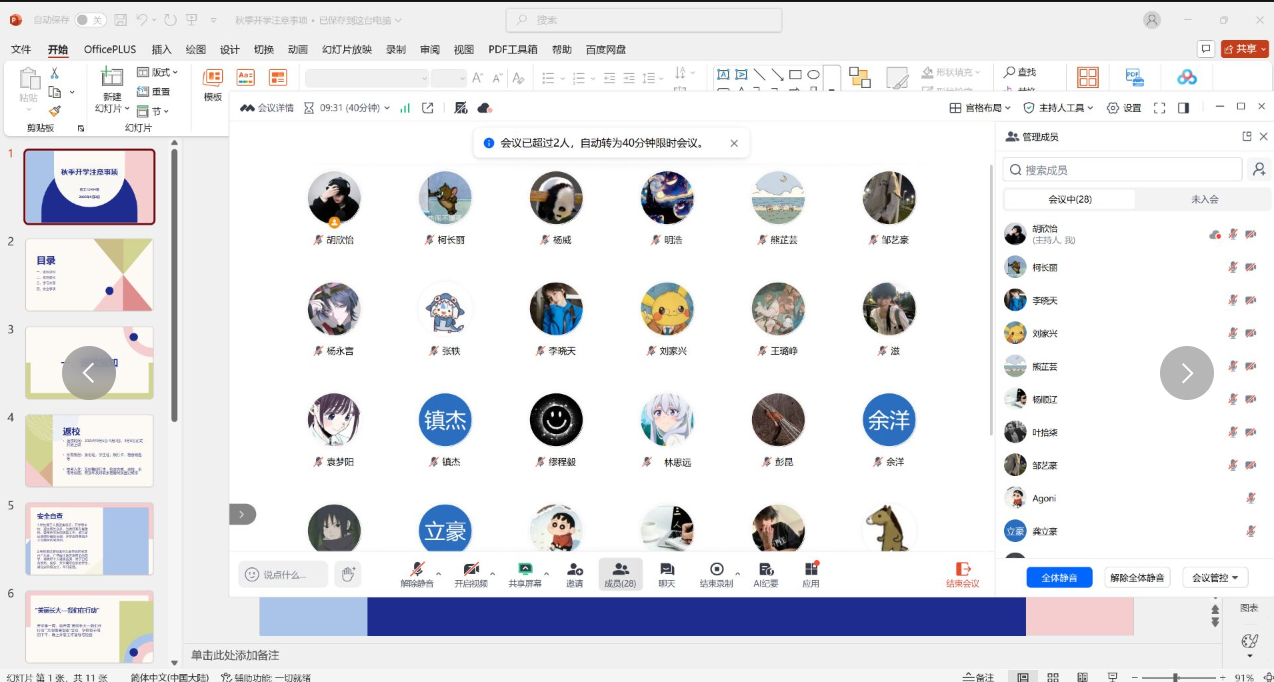Click the 全体静音 mute all button
Viewport: 1274px width, 682px height.
tap(1059, 578)
